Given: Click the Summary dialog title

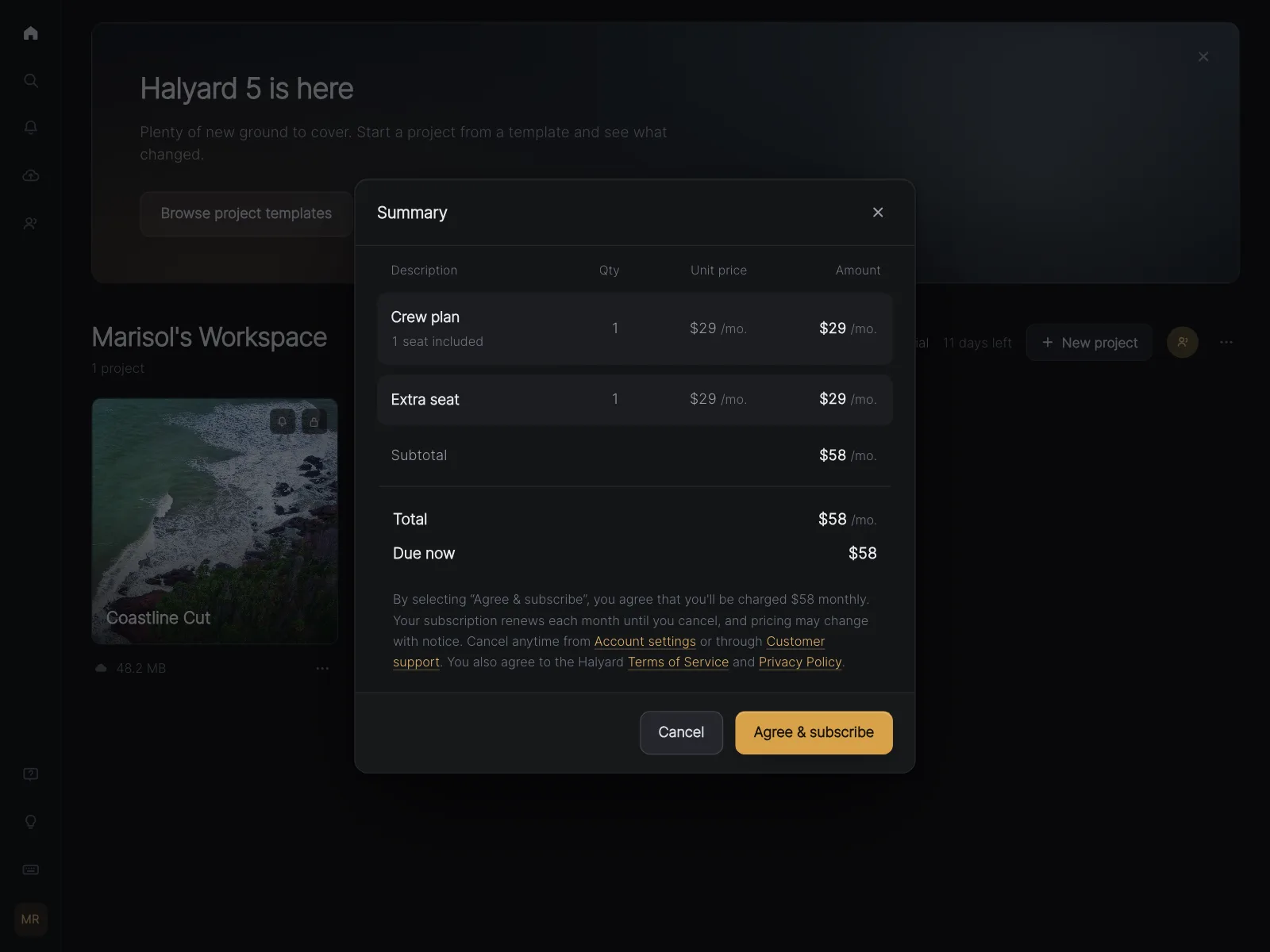Looking at the screenshot, I should [x=412, y=213].
